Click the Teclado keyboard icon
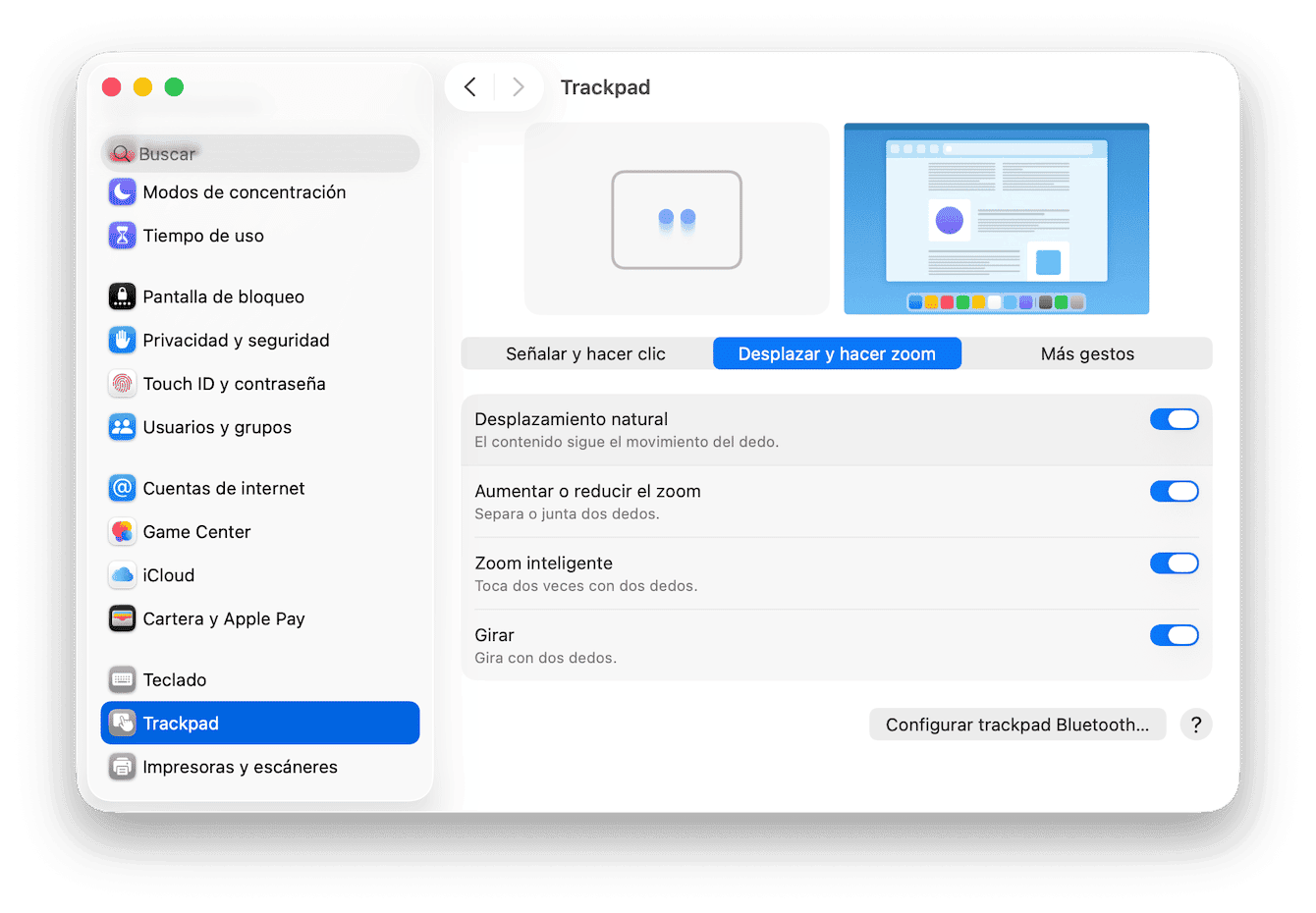The image size is (1316, 913). 122,679
